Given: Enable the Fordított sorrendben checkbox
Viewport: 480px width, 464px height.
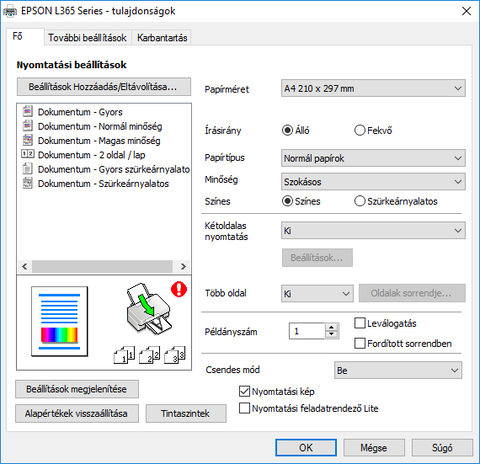Looking at the screenshot, I should click(360, 343).
